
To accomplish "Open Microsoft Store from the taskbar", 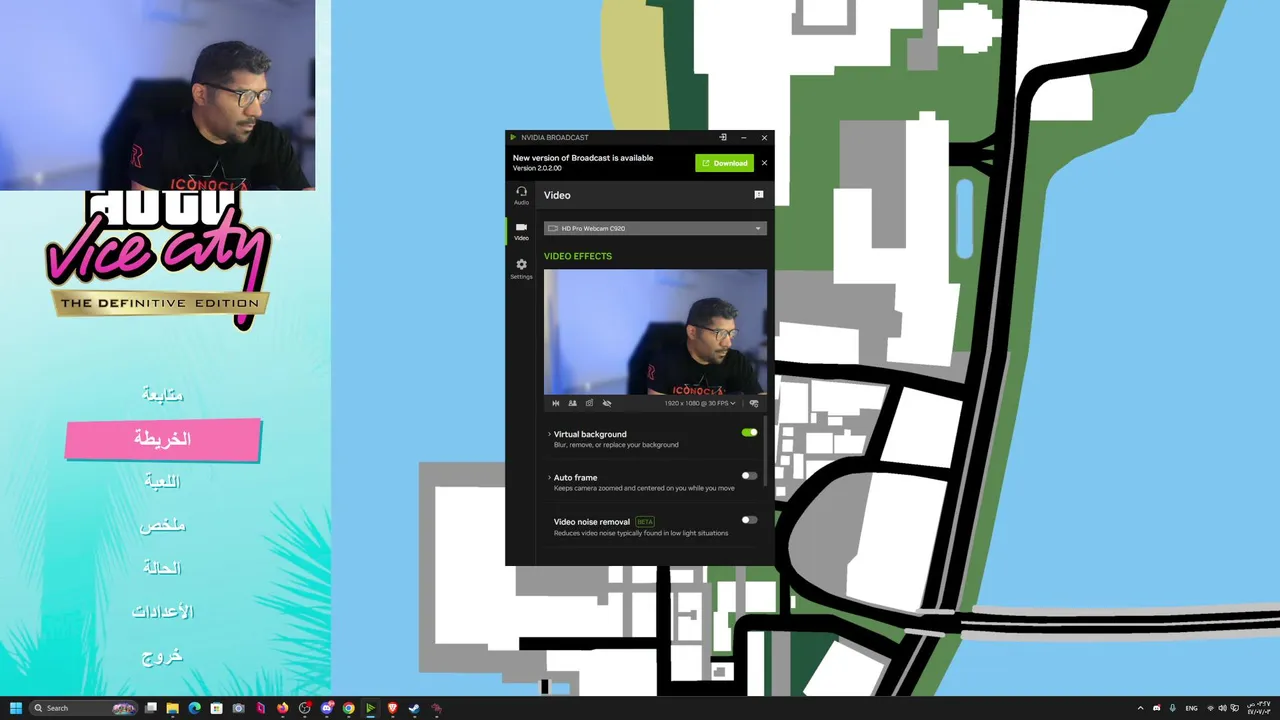I will (216, 708).
